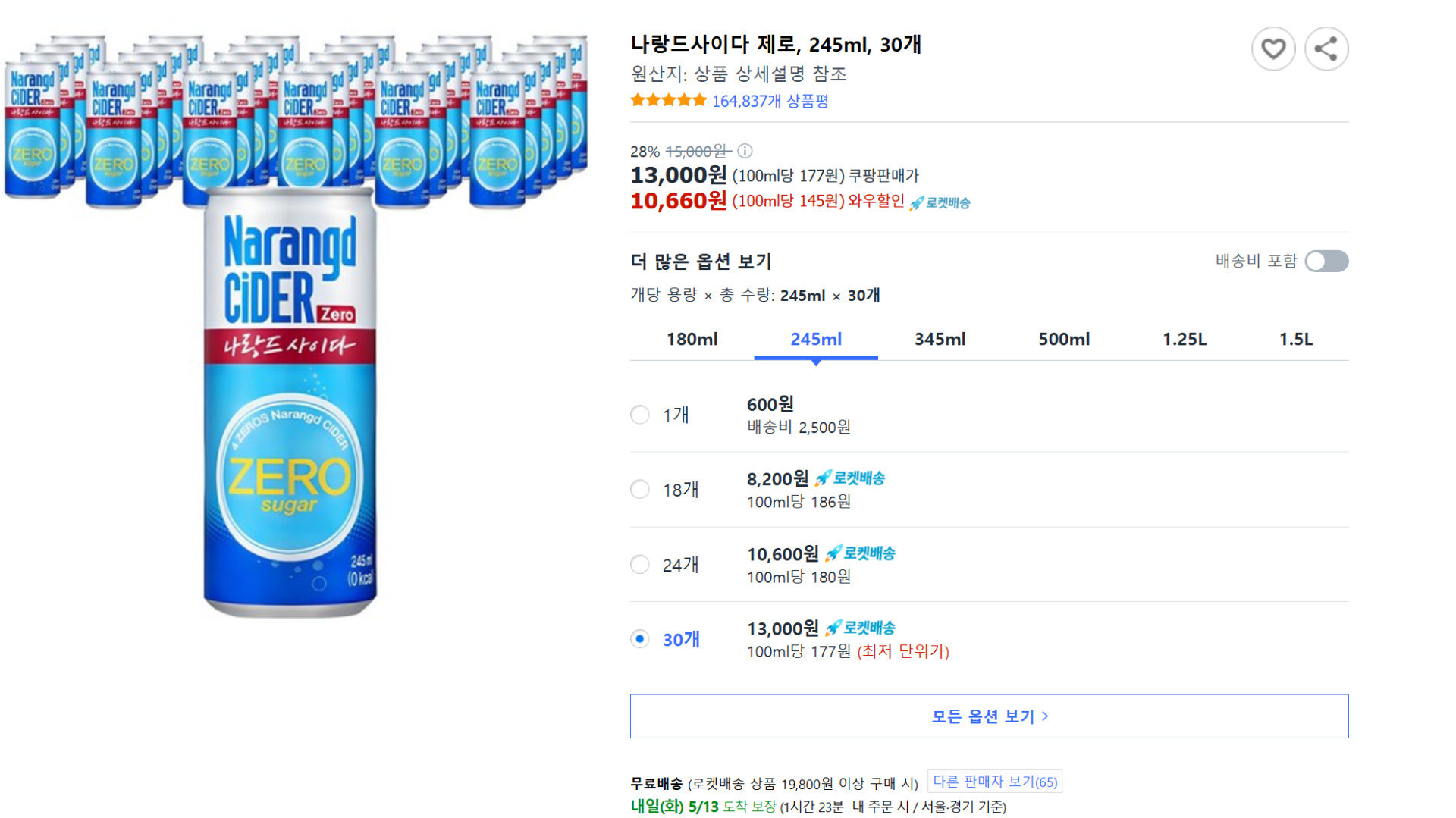Click the rocket badge beside 13,000원 option
This screenshot has height=818, width=1456.
[x=861, y=628]
